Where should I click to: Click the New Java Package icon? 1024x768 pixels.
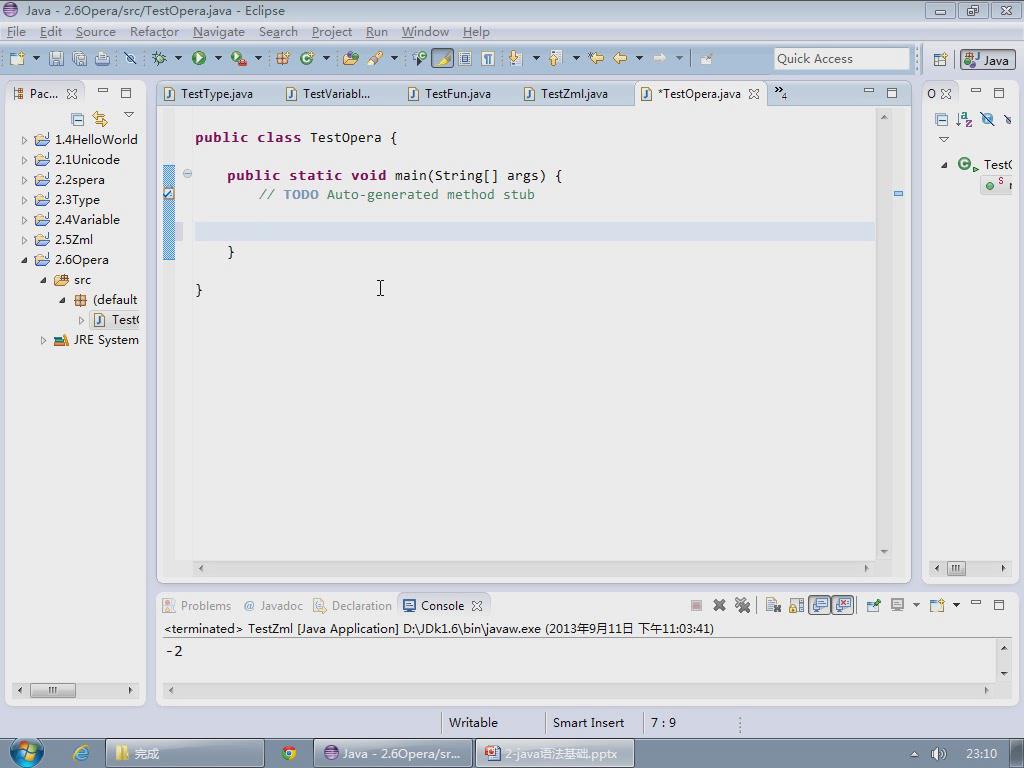(283, 59)
